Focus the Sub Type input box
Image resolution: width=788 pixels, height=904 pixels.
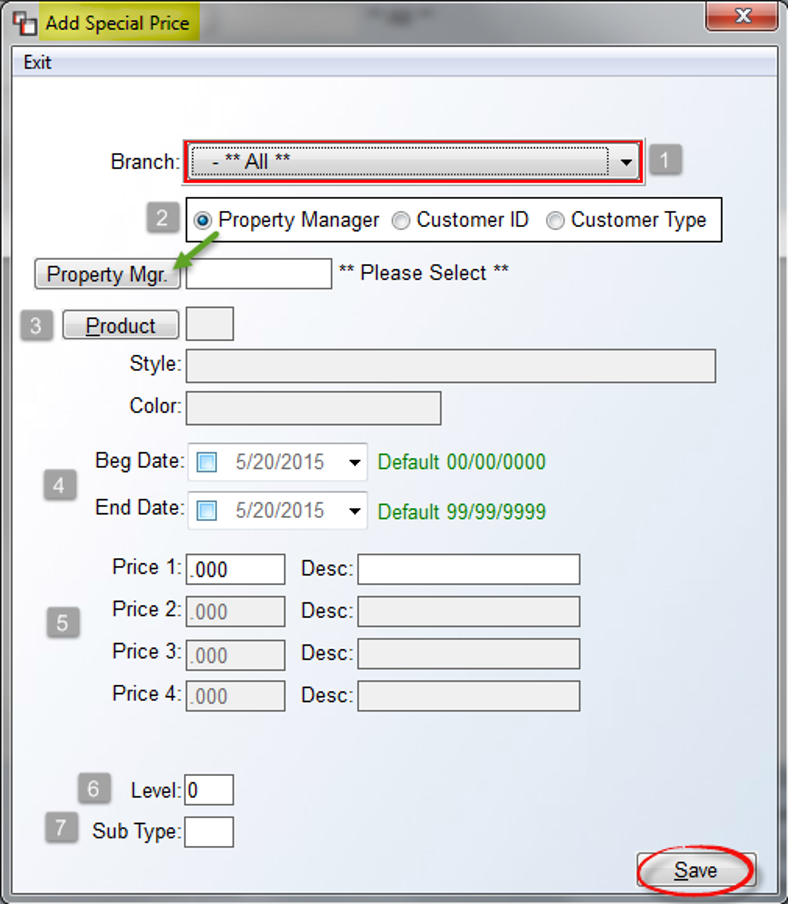pyautogui.click(x=209, y=832)
